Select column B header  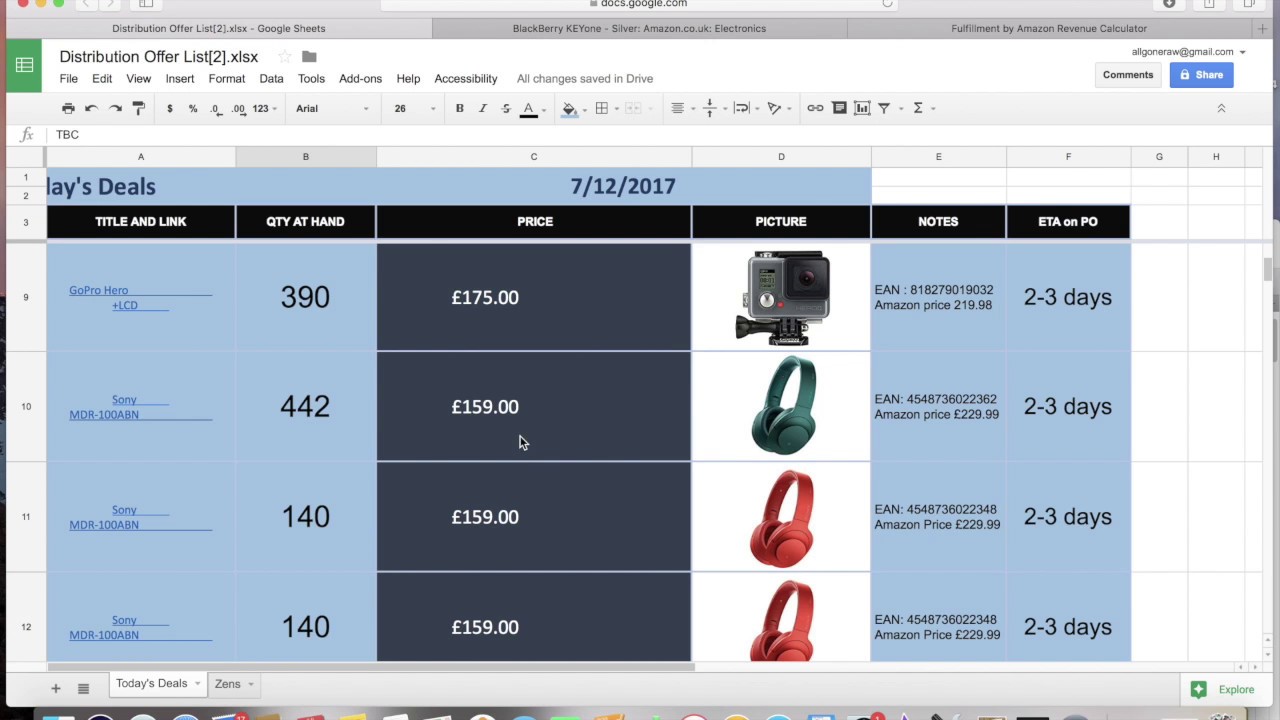coord(306,157)
